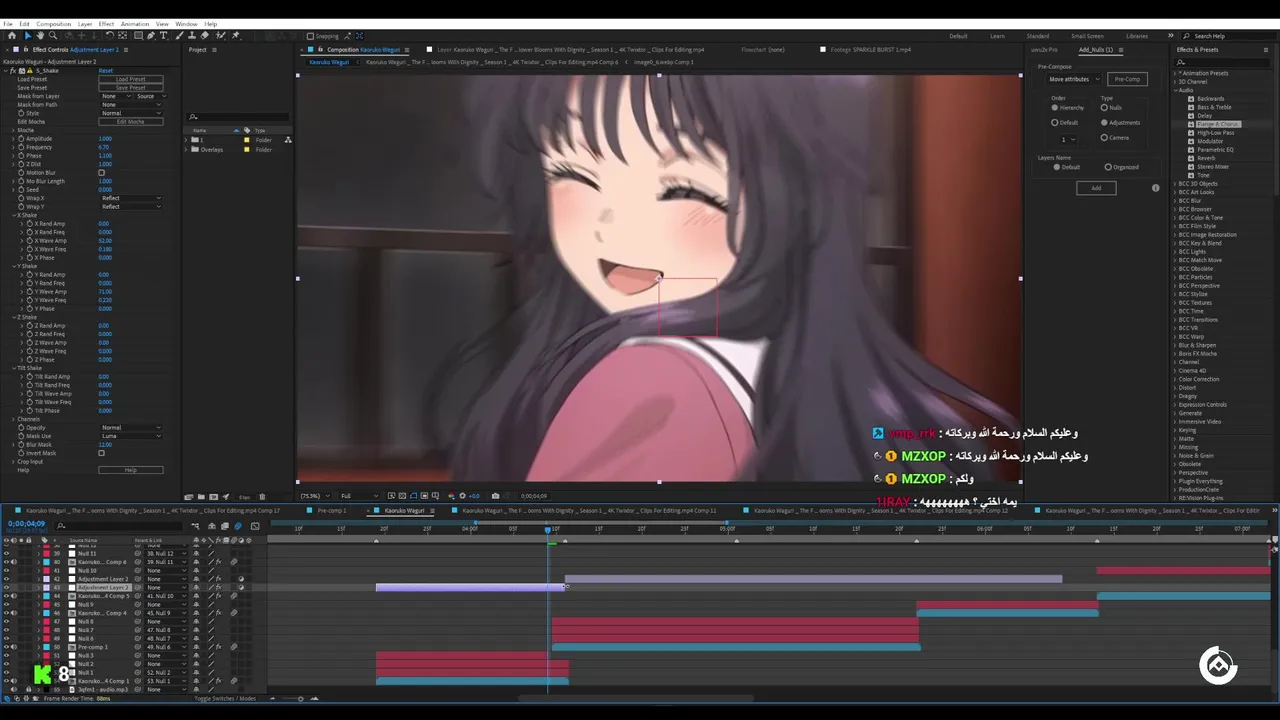Click the Add_Nulls info icon
Viewport: 1280px width, 720px height.
click(x=1156, y=188)
